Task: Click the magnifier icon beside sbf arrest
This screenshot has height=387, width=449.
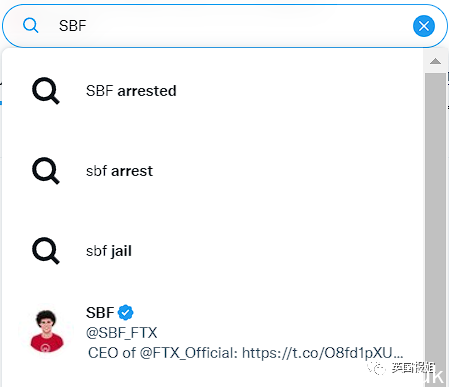Action: tap(46, 171)
